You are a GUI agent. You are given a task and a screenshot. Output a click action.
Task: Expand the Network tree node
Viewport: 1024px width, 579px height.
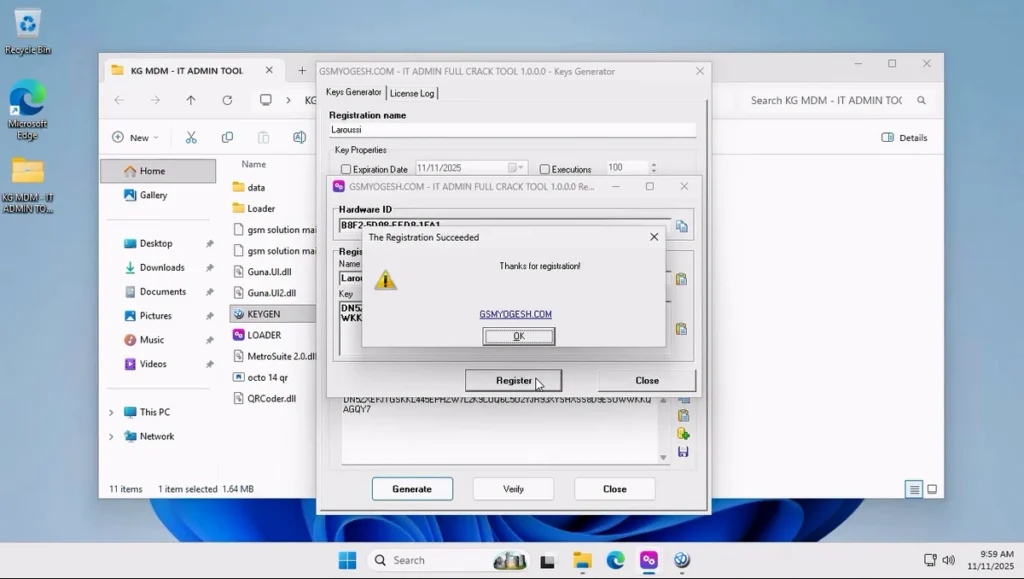tap(111, 437)
